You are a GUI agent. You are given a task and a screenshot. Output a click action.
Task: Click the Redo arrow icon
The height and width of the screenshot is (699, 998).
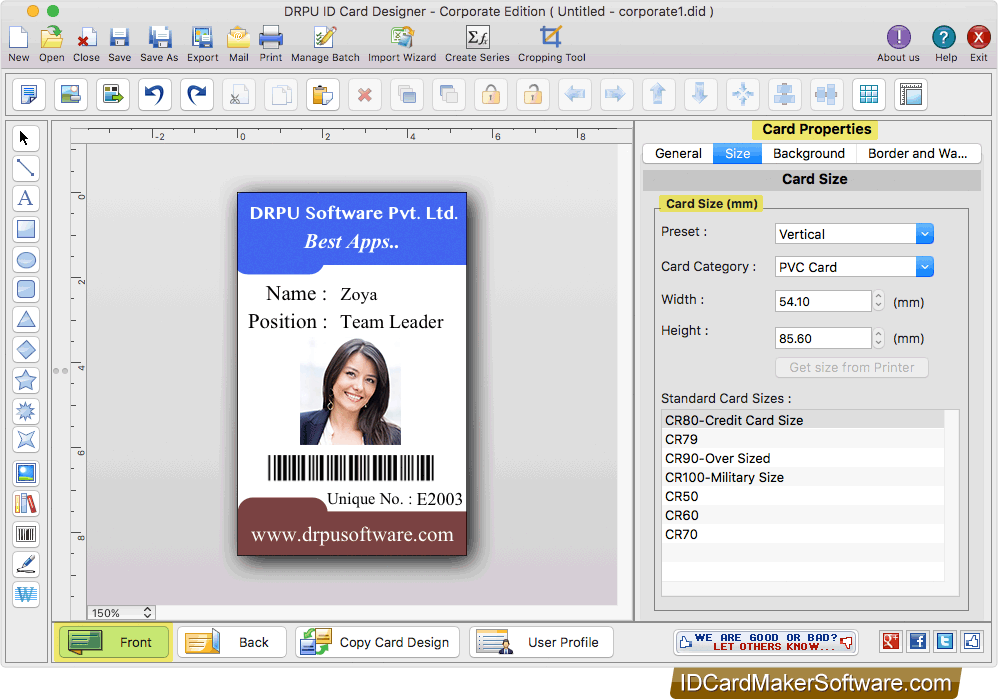(196, 95)
